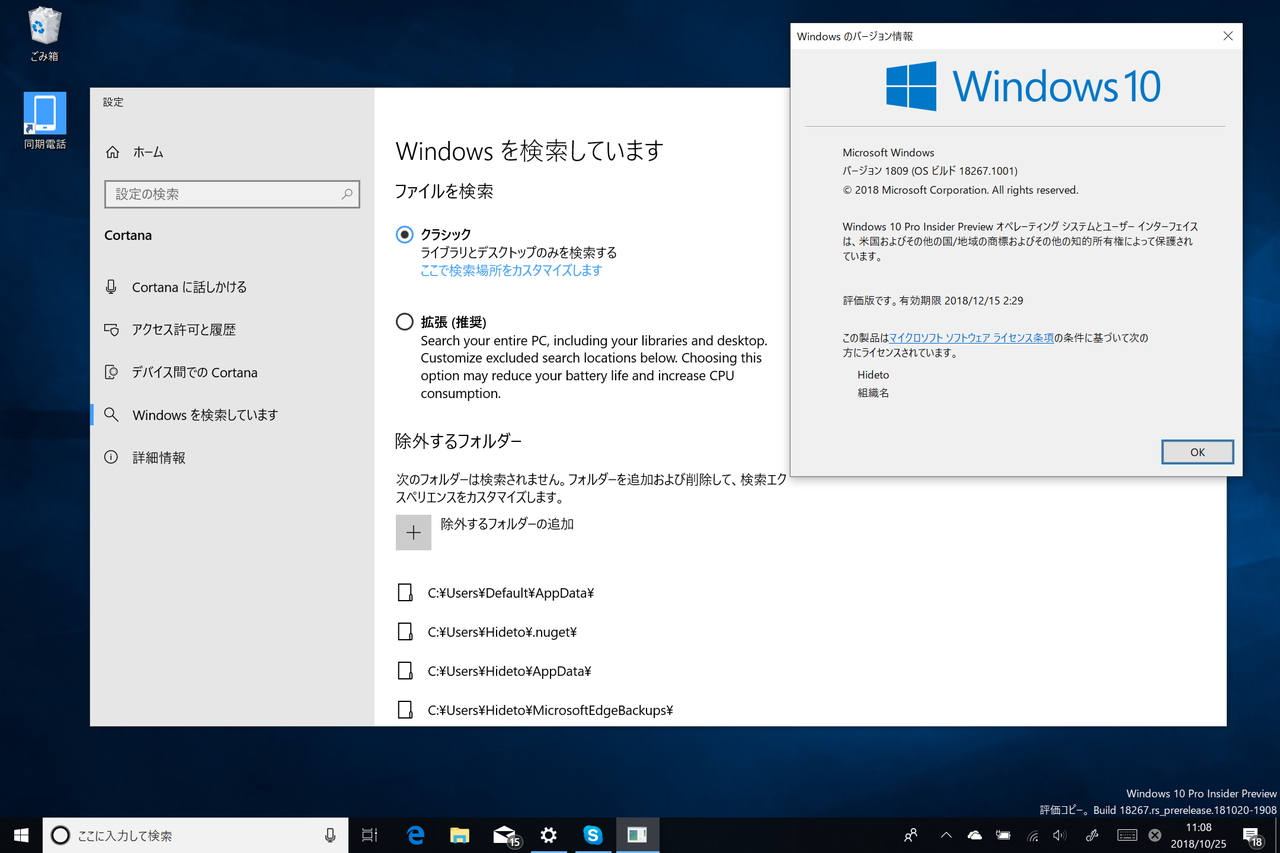Image resolution: width=1280 pixels, height=853 pixels.
Task: Select the 拡張 (推奨) search option
Action: coord(404,322)
